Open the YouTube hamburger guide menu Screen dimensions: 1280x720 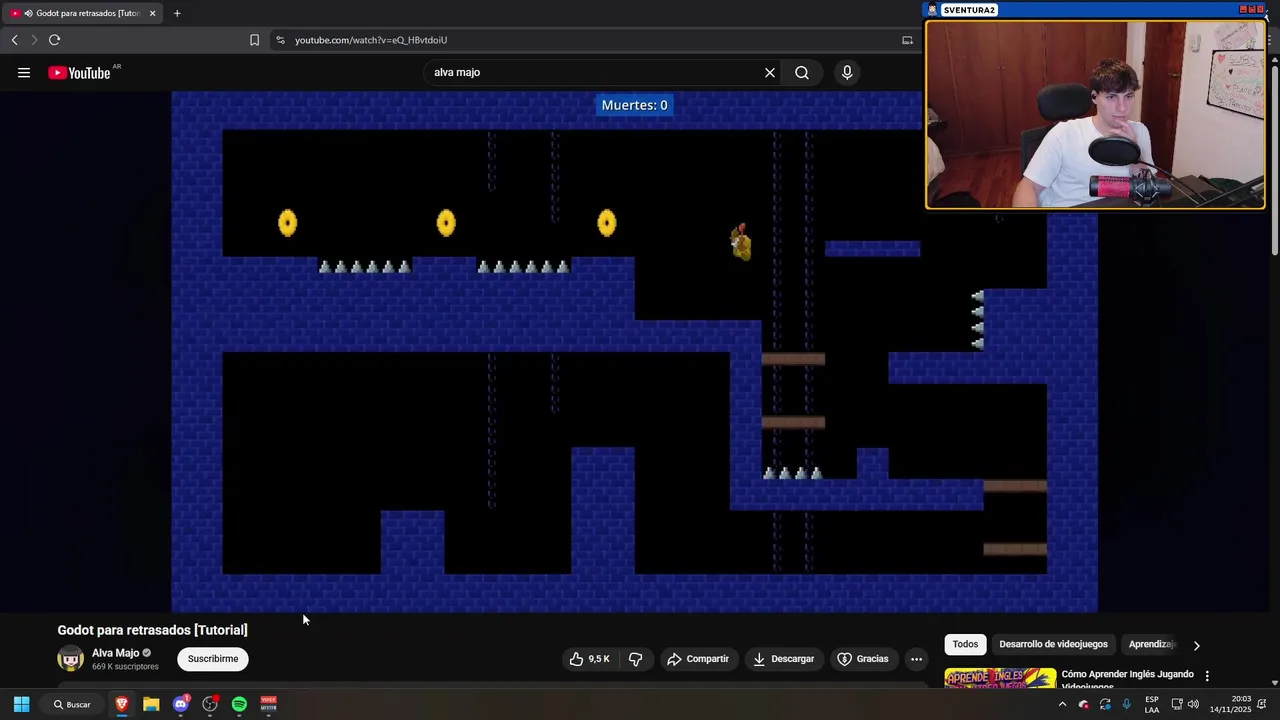(x=24, y=73)
